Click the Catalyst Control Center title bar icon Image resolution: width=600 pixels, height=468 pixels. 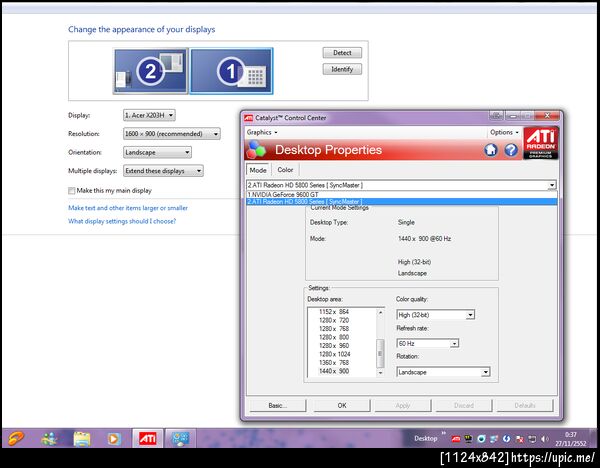click(248, 117)
